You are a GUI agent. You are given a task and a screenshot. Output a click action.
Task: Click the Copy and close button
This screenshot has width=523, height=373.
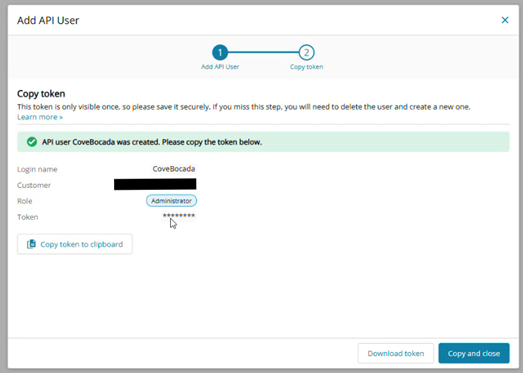pos(474,353)
